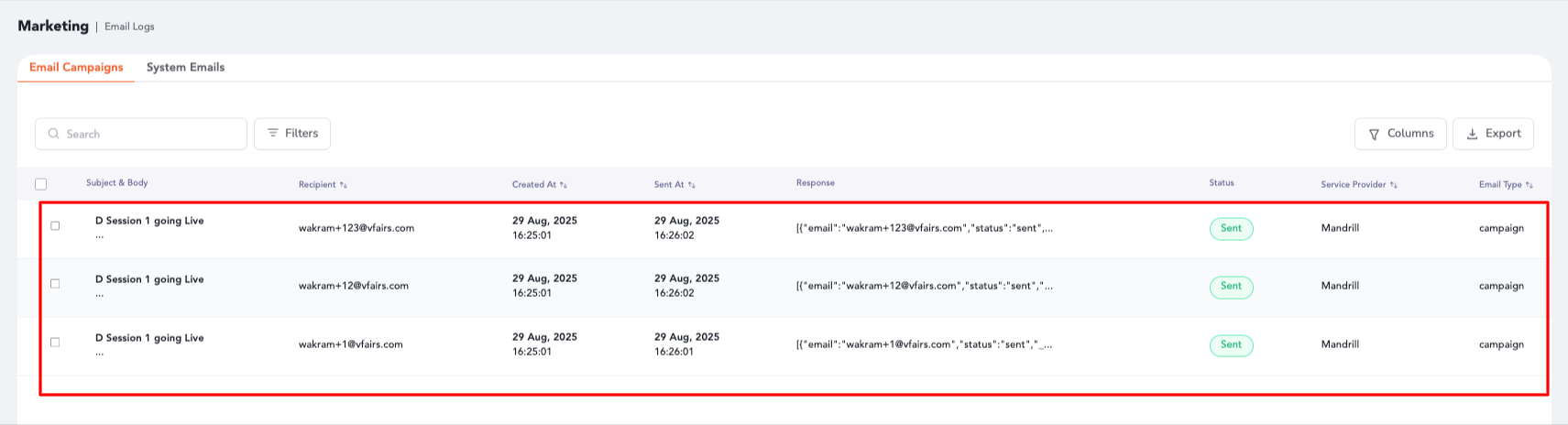Select the Email Campaigns tab

pyautogui.click(x=76, y=68)
